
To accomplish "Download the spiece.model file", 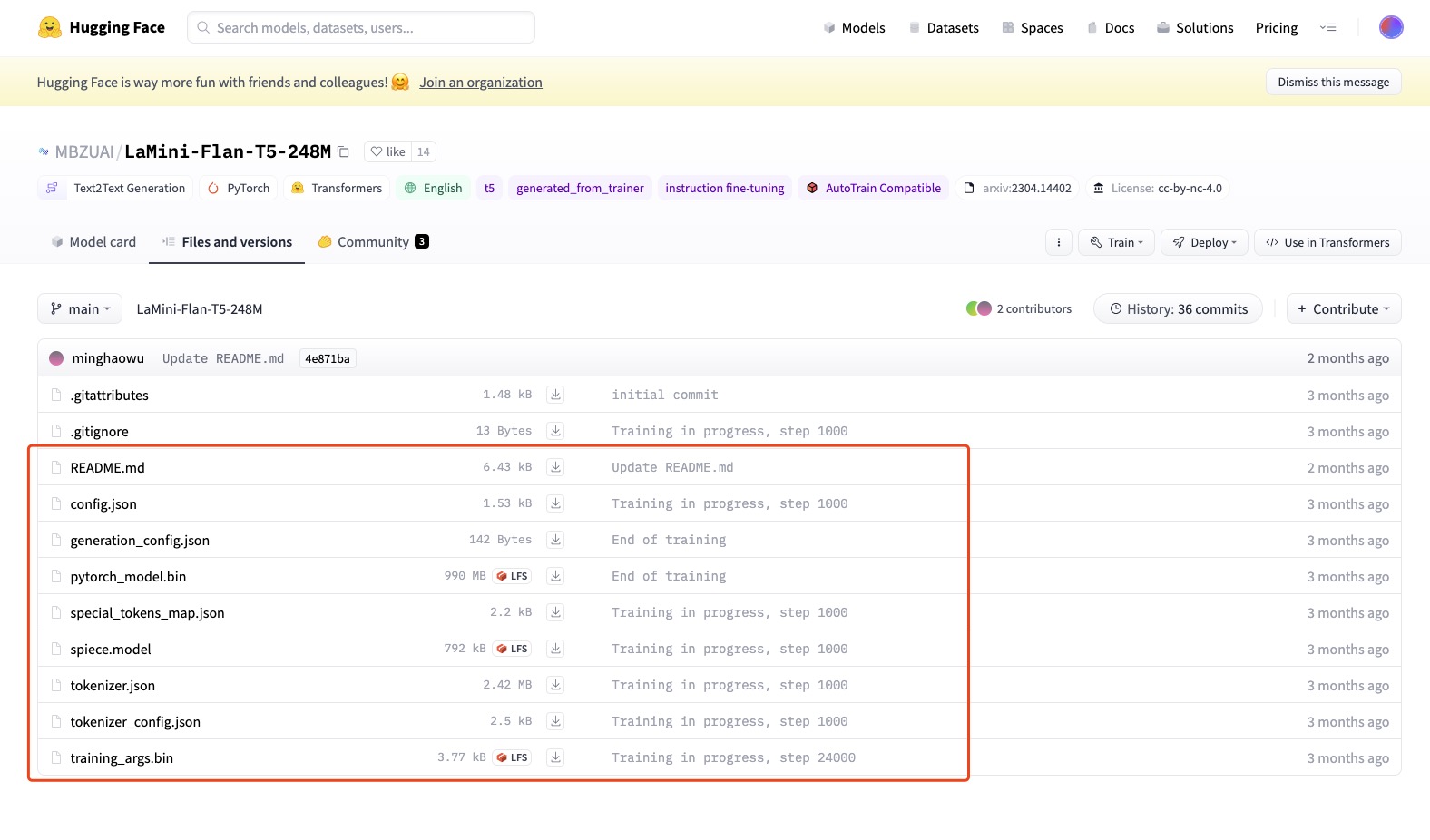I will click(x=556, y=649).
